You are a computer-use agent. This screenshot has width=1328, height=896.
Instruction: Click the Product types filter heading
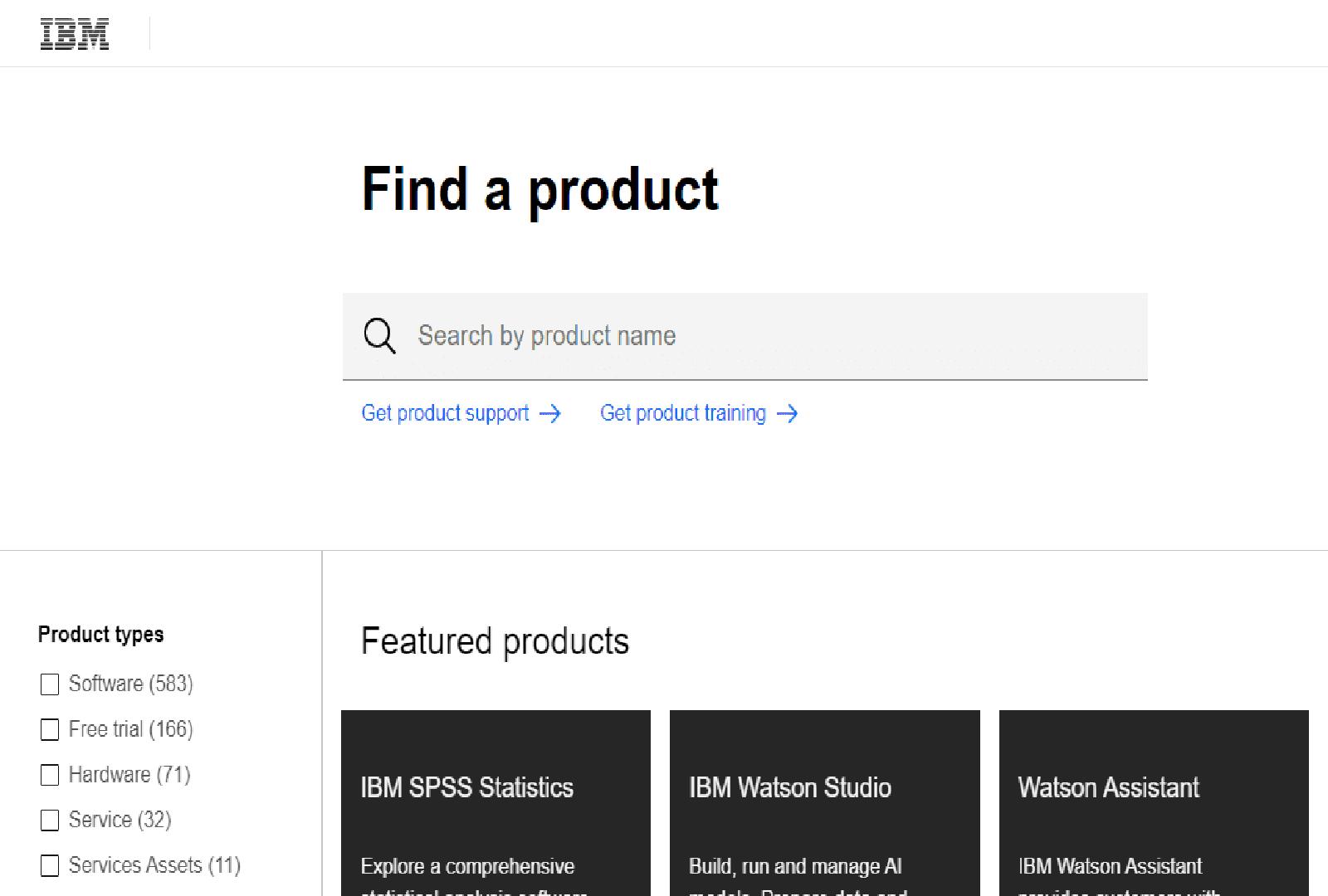[x=100, y=635]
